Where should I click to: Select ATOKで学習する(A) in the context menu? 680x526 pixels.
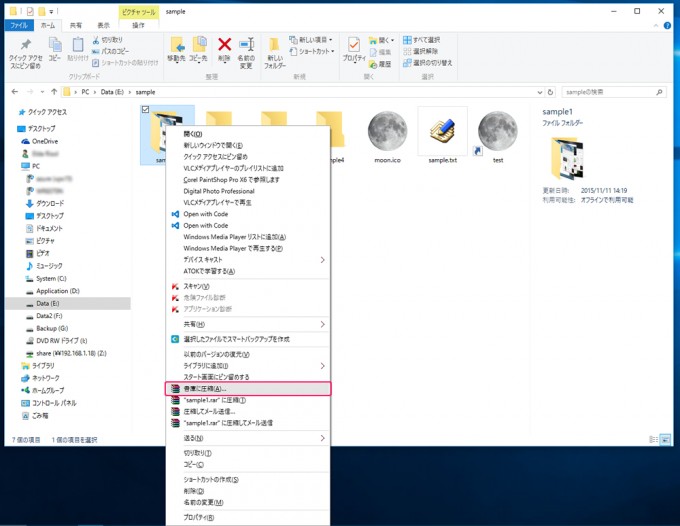[x=248, y=271]
